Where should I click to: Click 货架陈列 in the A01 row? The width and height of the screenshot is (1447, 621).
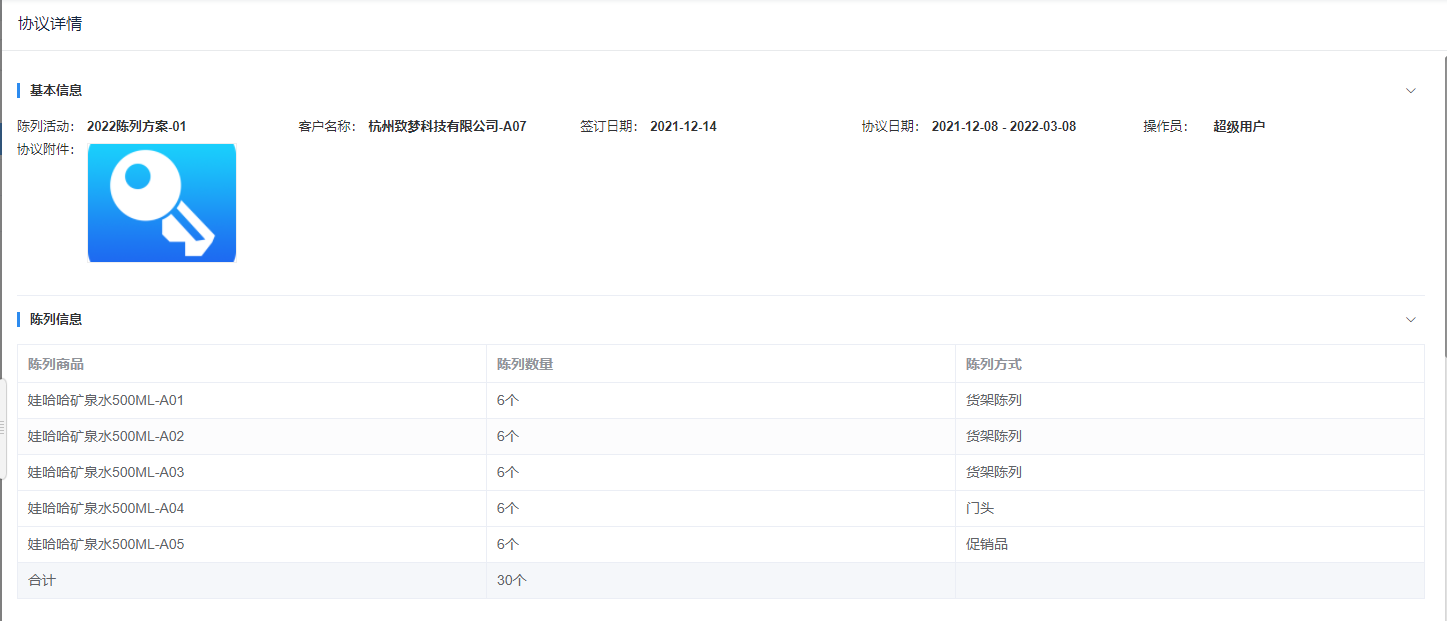click(994, 401)
